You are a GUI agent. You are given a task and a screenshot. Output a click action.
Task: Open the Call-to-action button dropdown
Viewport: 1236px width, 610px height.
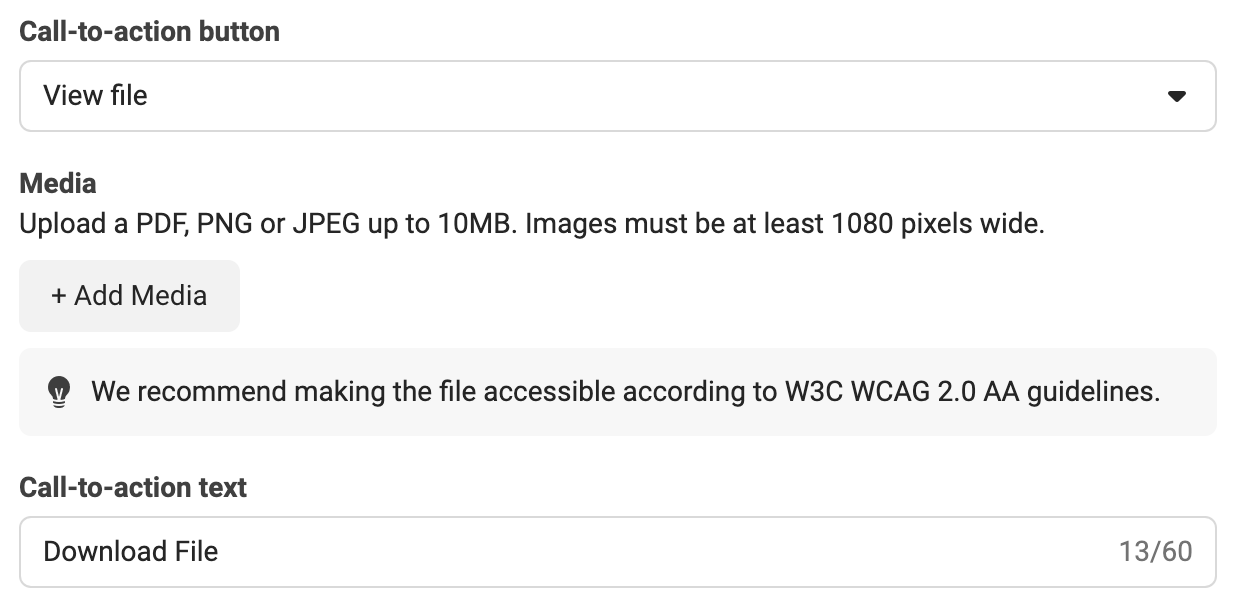(x=618, y=96)
